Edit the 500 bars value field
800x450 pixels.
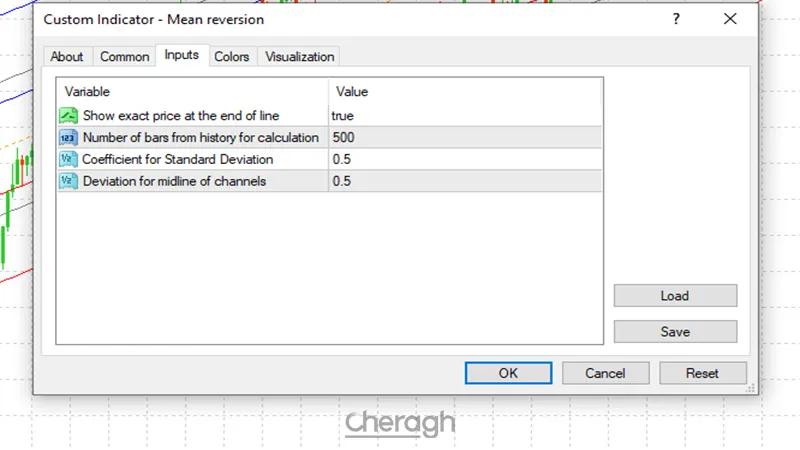(x=465, y=138)
